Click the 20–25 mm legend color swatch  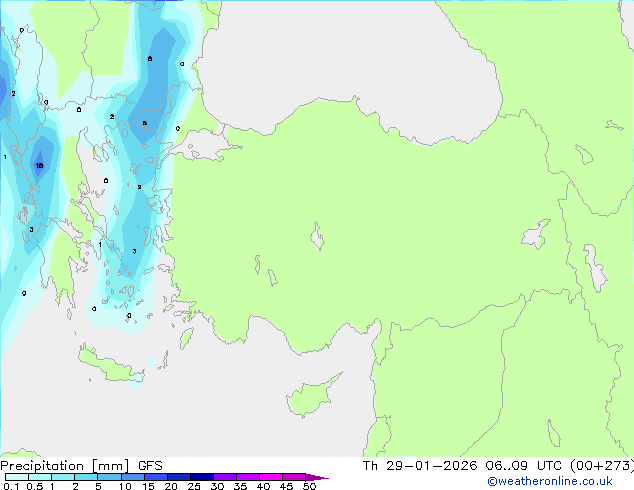(x=179, y=477)
